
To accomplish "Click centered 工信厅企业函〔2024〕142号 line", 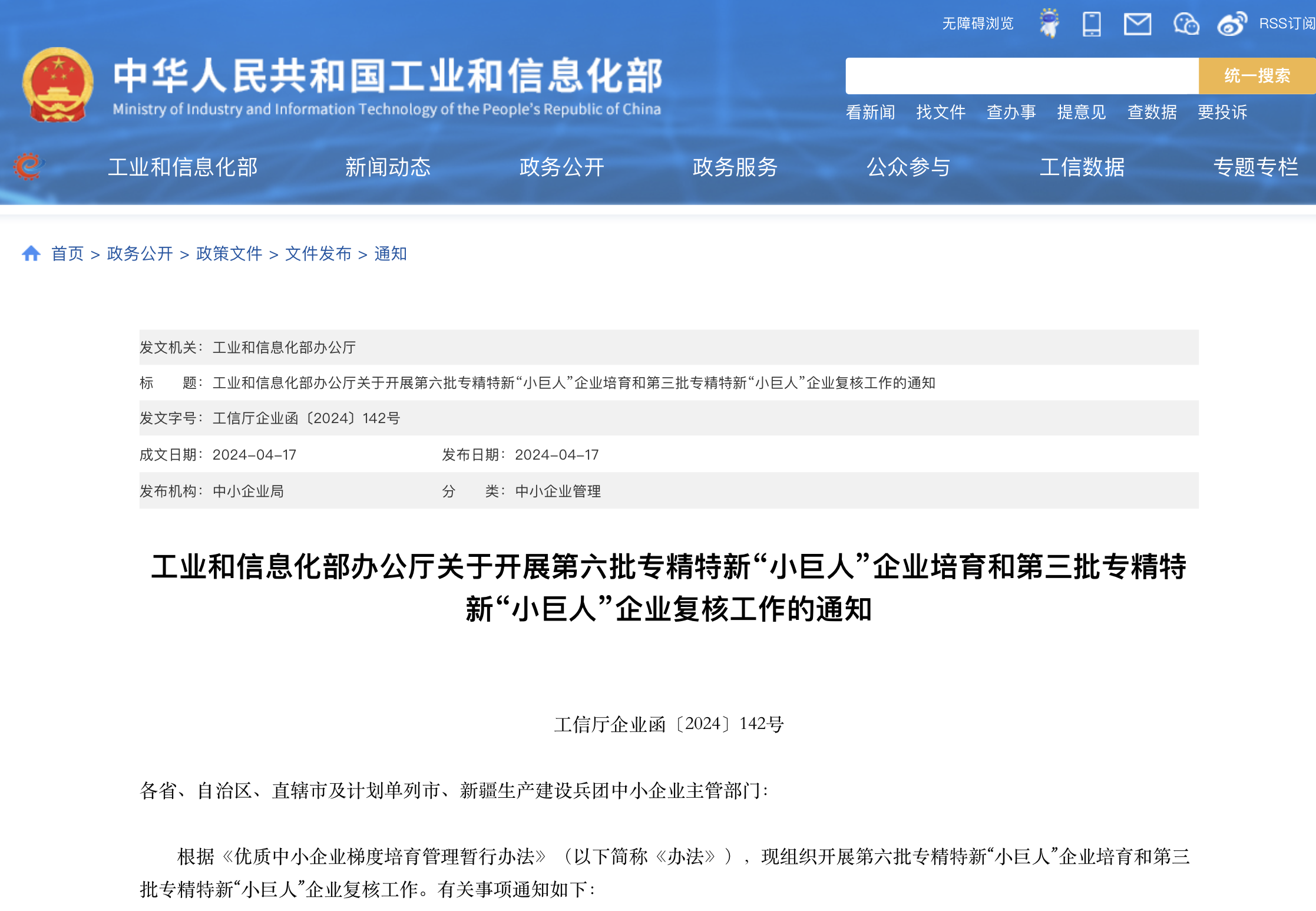I will pyautogui.click(x=669, y=724).
